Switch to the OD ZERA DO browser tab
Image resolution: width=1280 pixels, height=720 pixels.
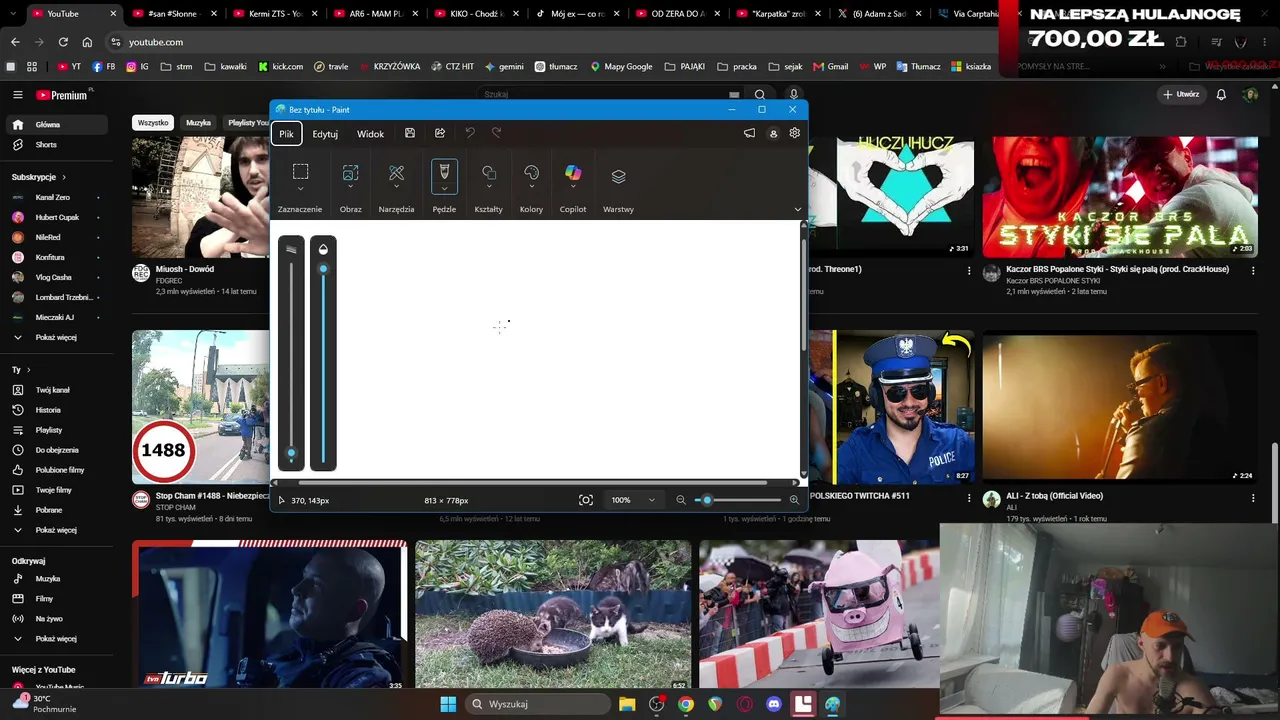(x=674, y=14)
